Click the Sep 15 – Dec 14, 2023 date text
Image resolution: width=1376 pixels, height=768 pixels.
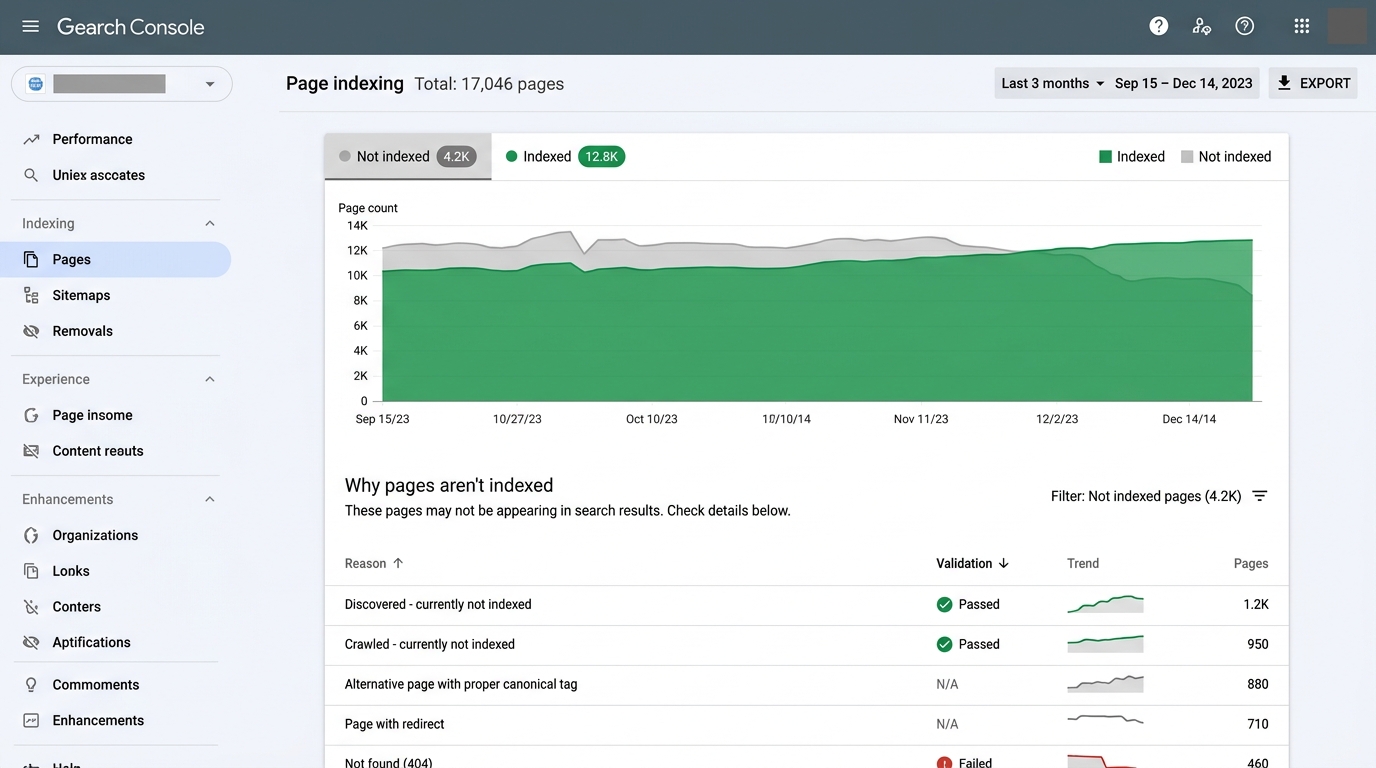[x=1184, y=83]
